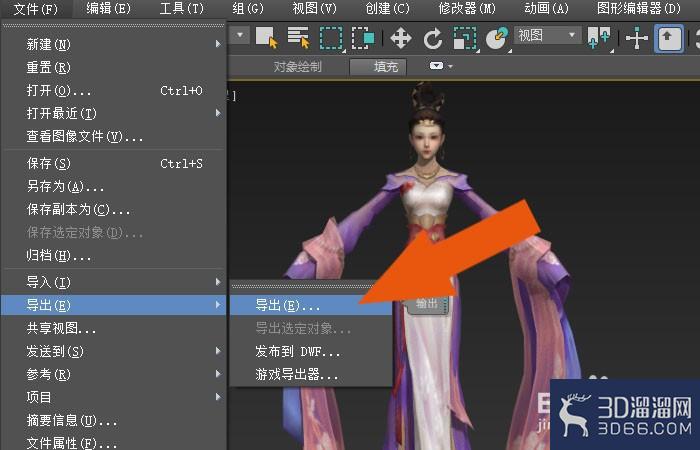Open the 创建(C) menu
The height and width of the screenshot is (450, 700).
point(387,8)
